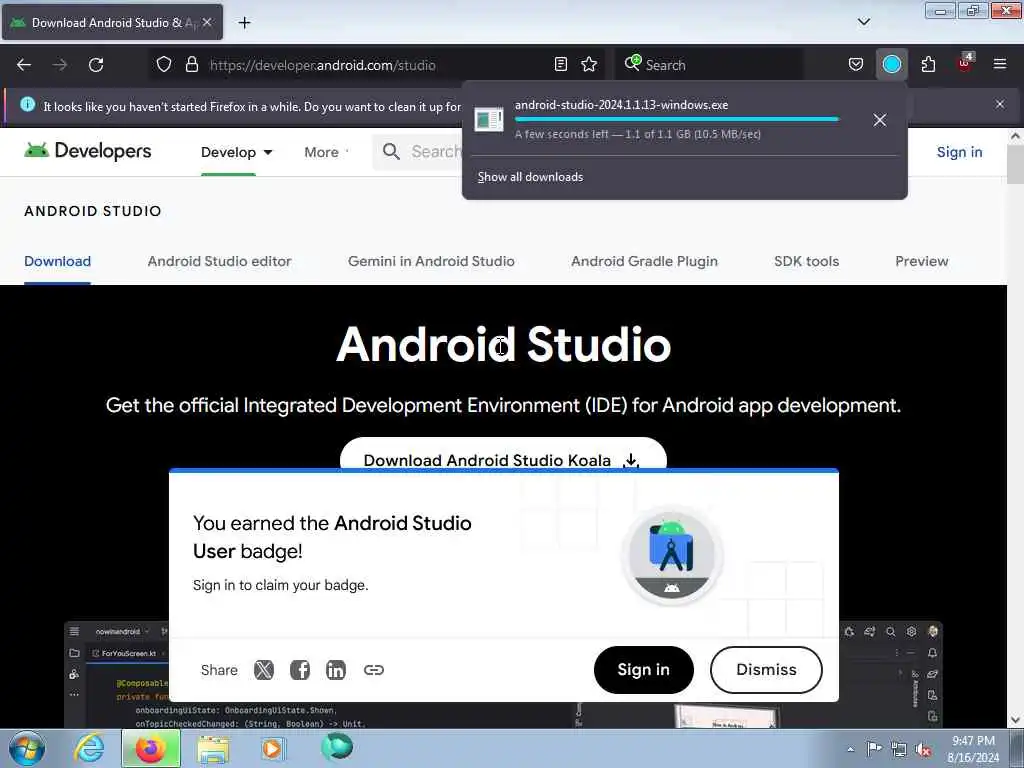Viewport: 1024px width, 768px height.
Task: Click the site search field
Action: (418, 152)
